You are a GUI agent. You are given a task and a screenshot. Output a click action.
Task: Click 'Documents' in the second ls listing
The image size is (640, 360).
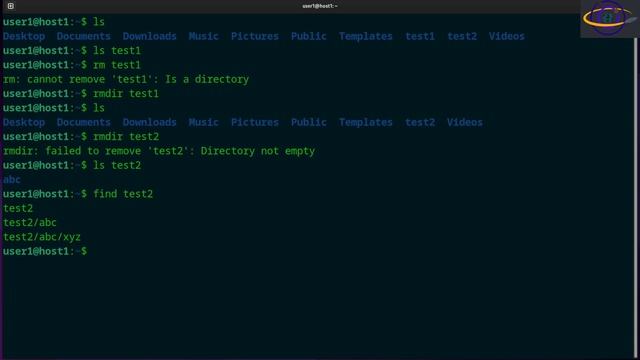pyautogui.click(x=83, y=122)
